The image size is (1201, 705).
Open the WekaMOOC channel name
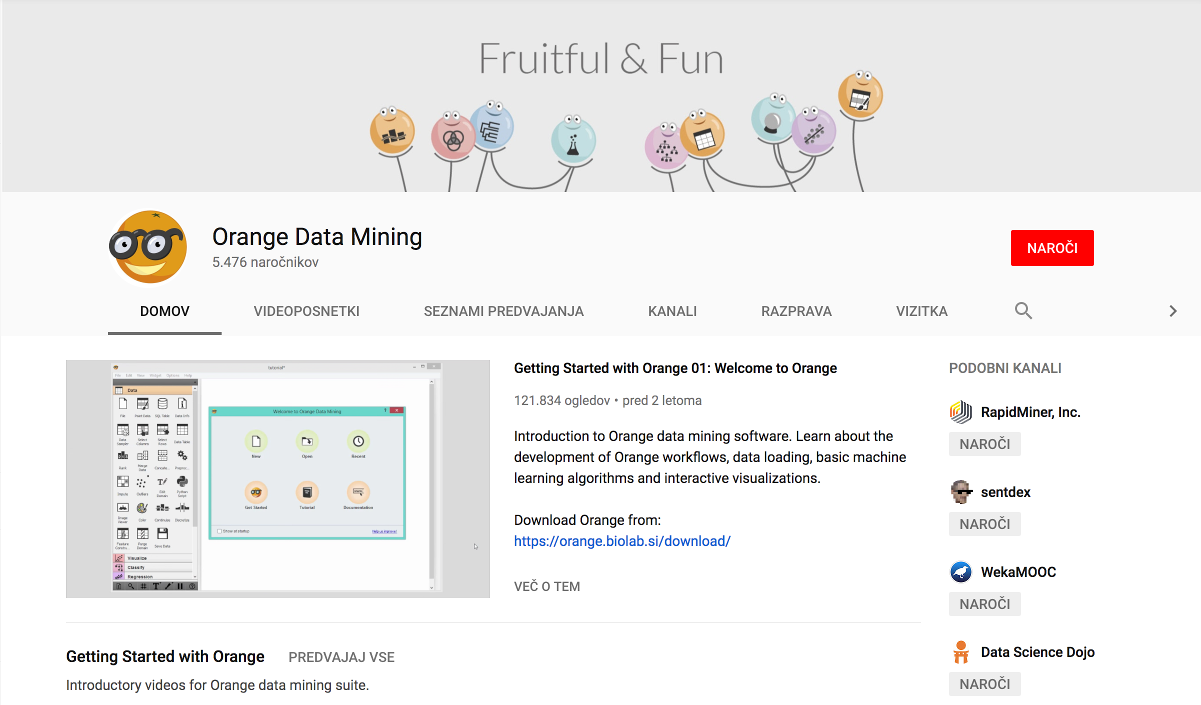pyautogui.click(x=1019, y=572)
